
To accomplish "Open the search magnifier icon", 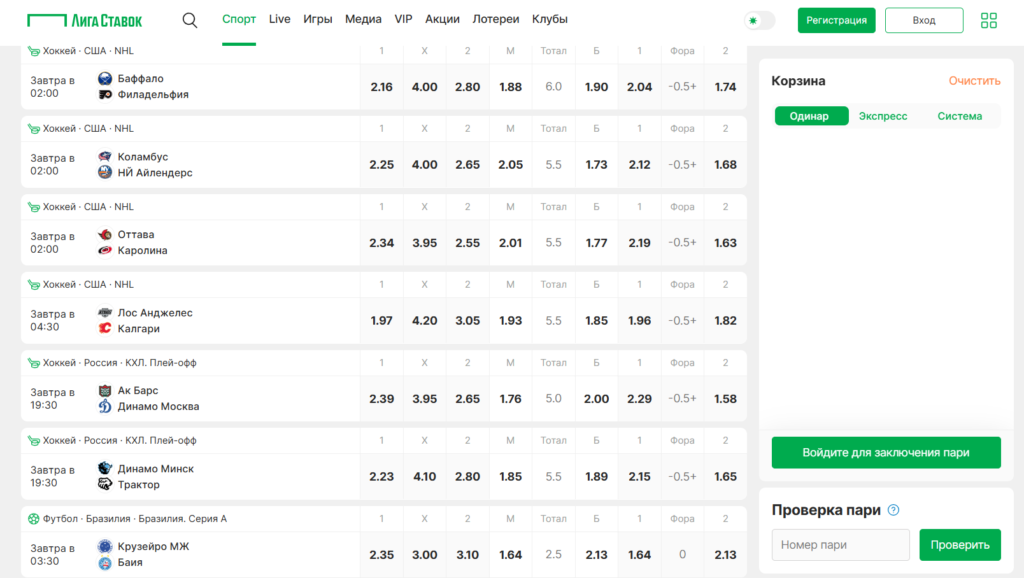I will (189, 20).
